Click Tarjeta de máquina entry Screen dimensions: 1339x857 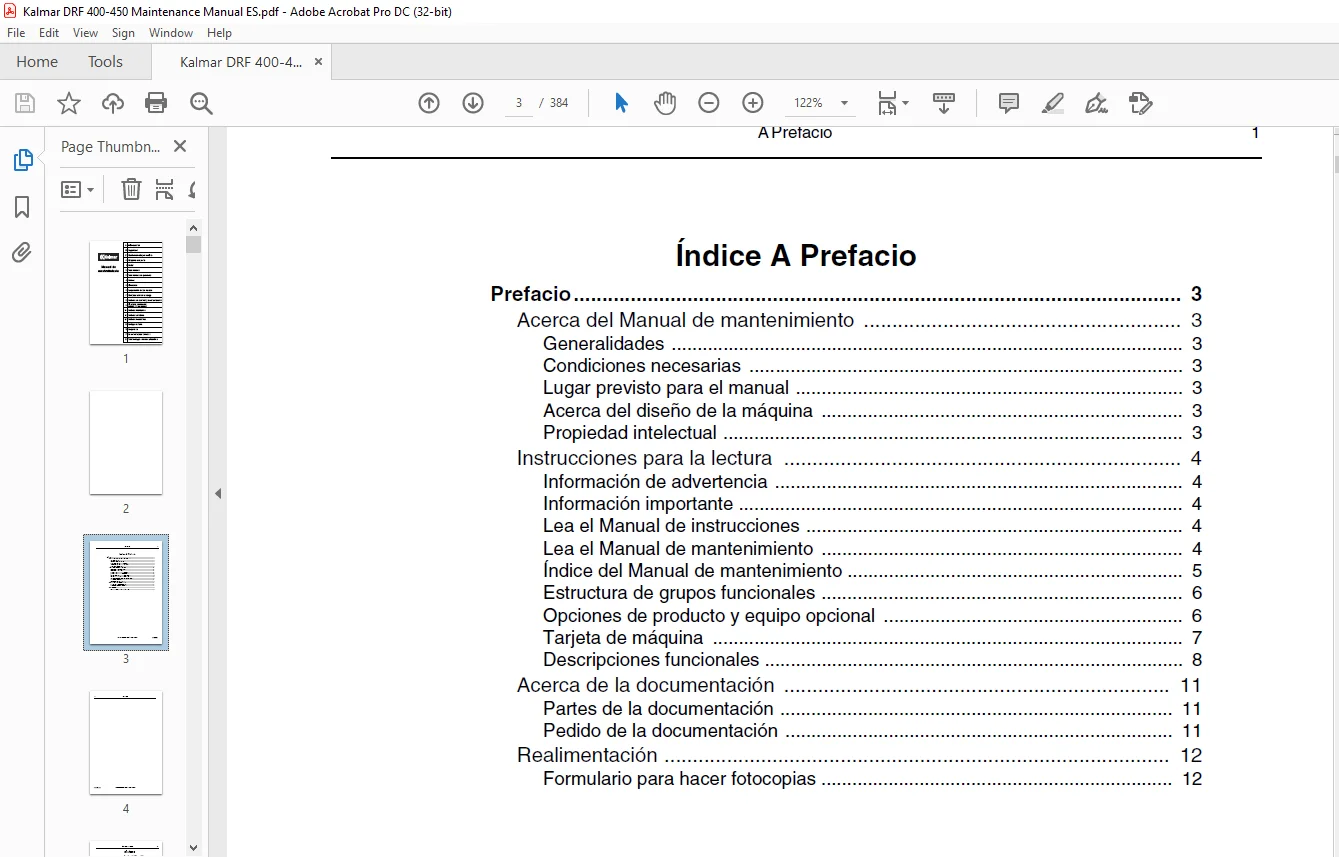872,637
